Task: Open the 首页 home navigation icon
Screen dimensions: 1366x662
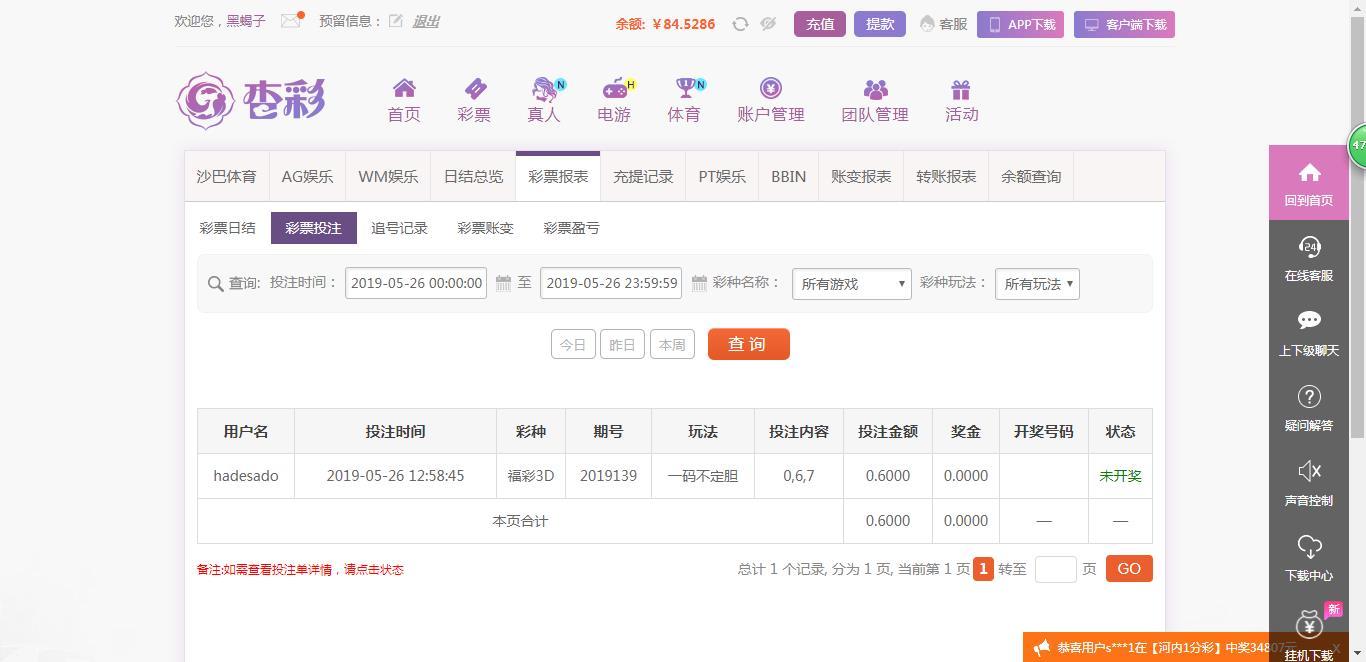Action: point(404,88)
